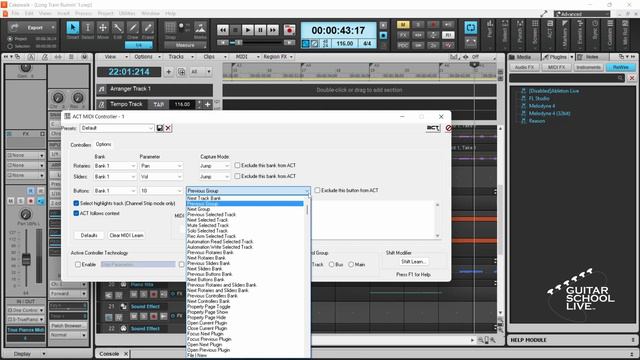Toggle the Snap grid icon
Viewport: 640px width, 360px height.
(170, 28)
